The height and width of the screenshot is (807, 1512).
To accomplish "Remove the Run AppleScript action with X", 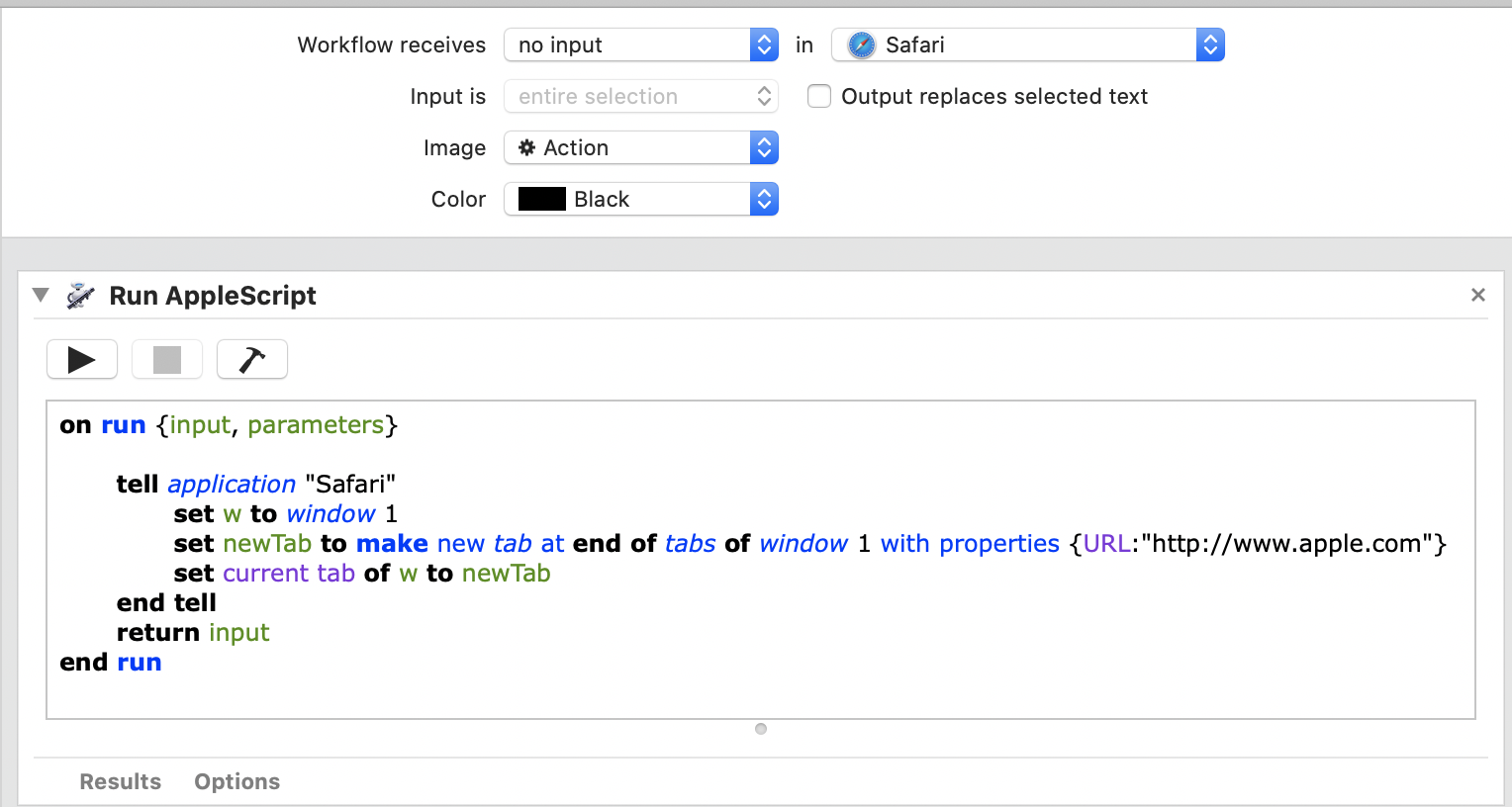I will coord(1478,295).
